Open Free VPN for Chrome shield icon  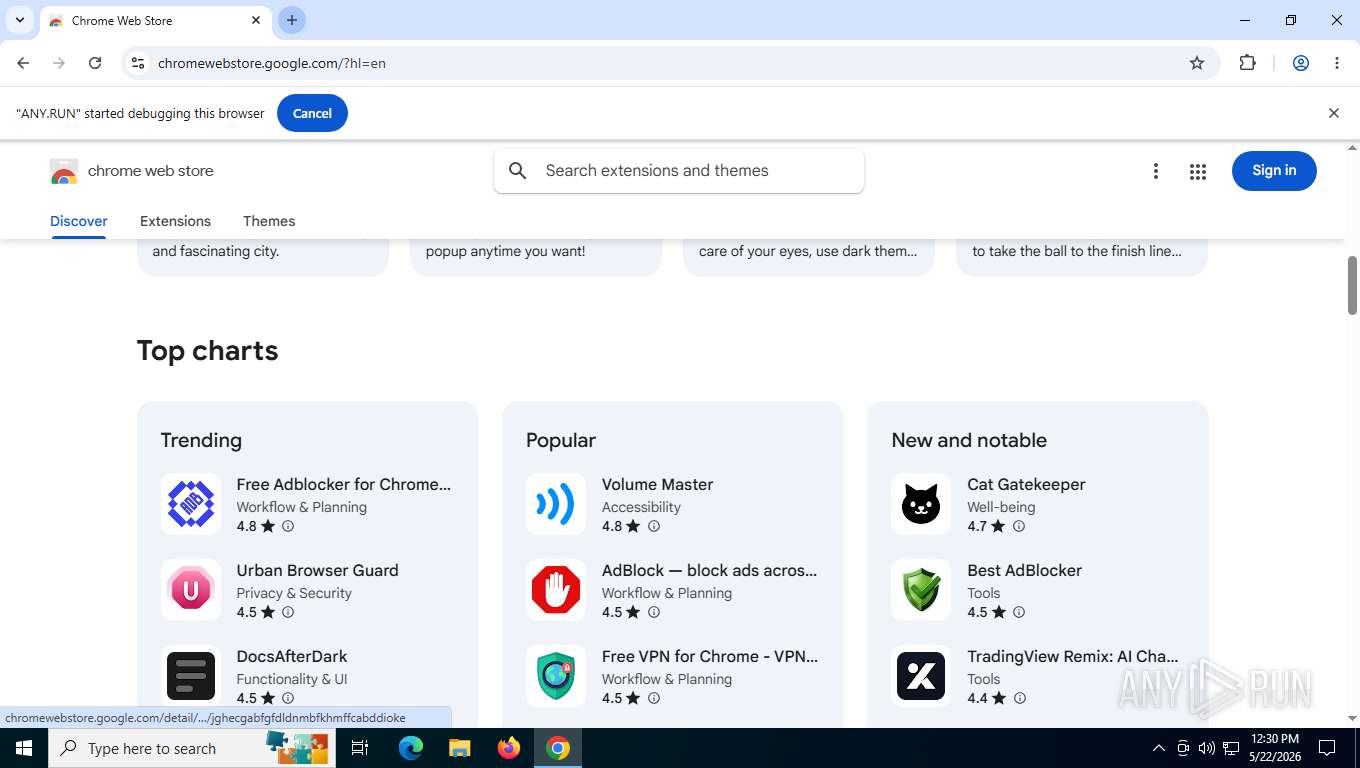[556, 676]
